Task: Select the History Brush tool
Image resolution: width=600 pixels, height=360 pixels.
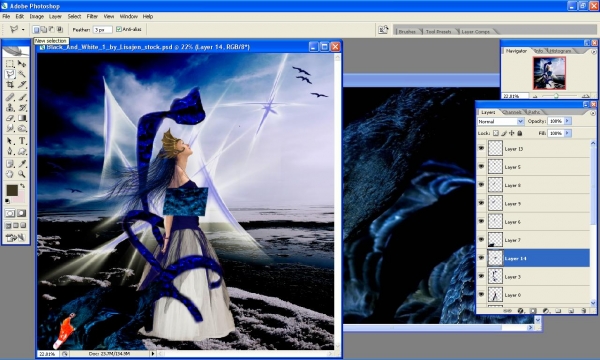Action: (x=22, y=108)
